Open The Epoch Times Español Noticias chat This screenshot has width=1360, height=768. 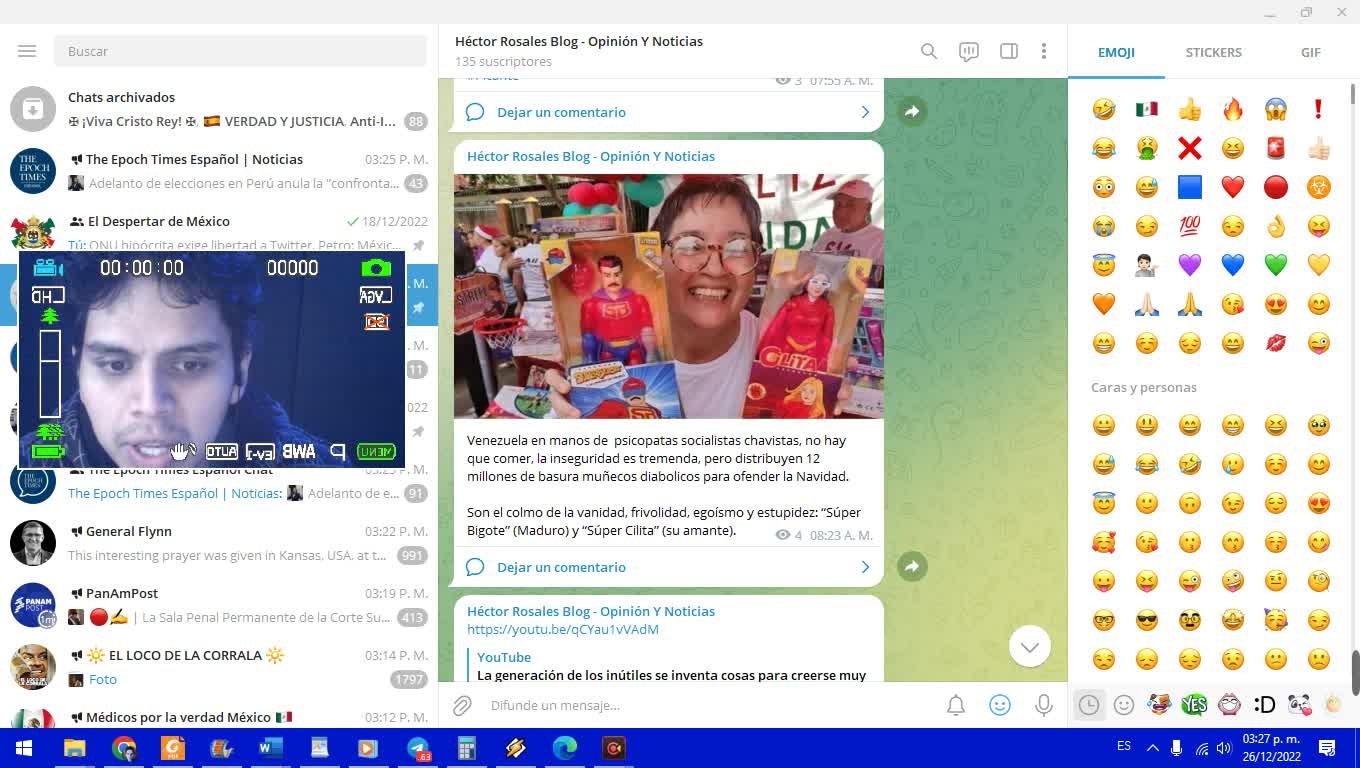coord(219,171)
